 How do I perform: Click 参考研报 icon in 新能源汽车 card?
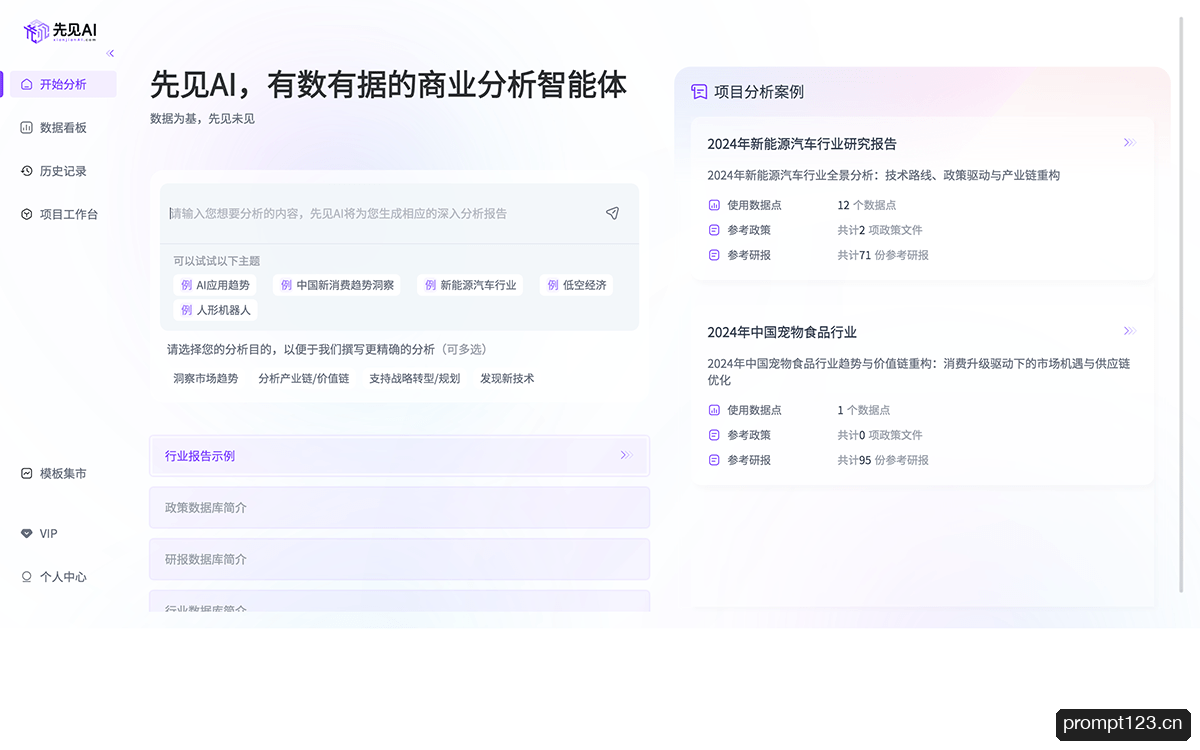coord(714,255)
